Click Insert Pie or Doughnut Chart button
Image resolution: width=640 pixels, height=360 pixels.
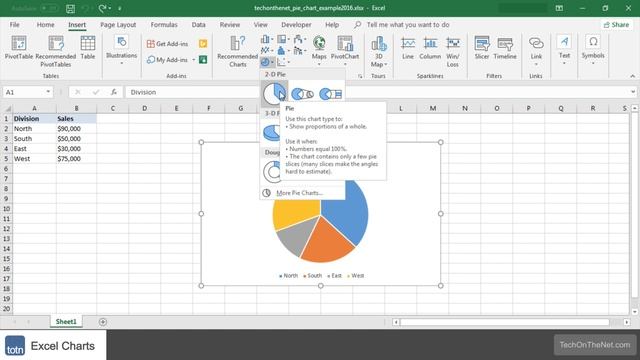(x=267, y=62)
